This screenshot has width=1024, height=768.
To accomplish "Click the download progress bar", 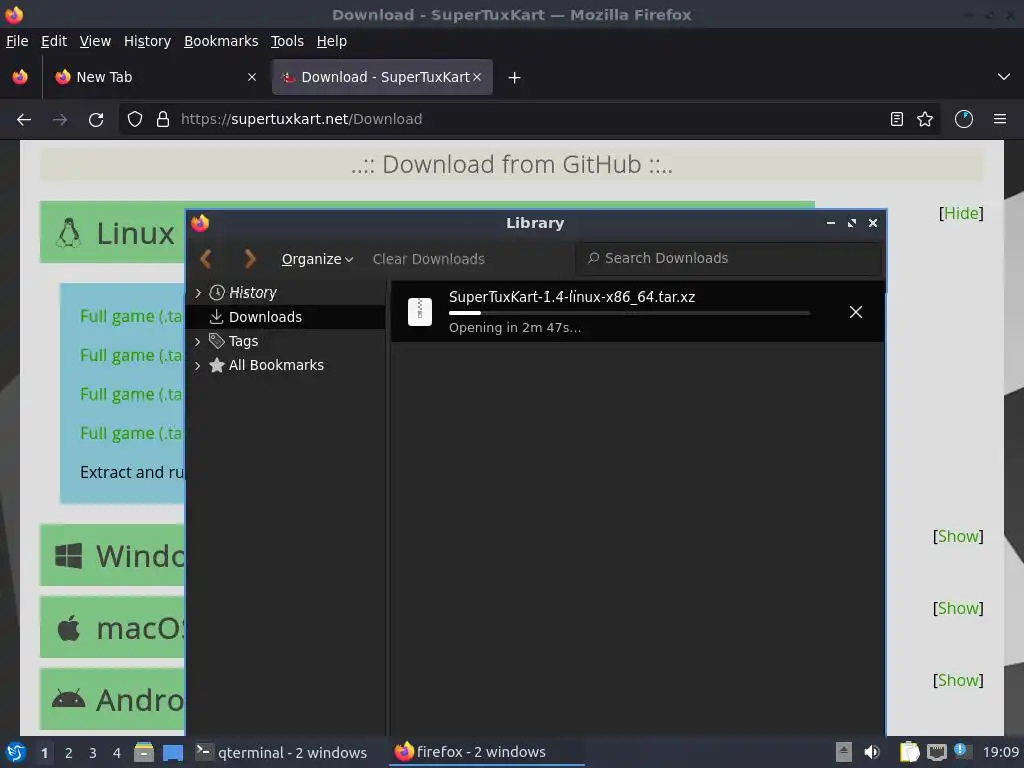I will 630,313.
